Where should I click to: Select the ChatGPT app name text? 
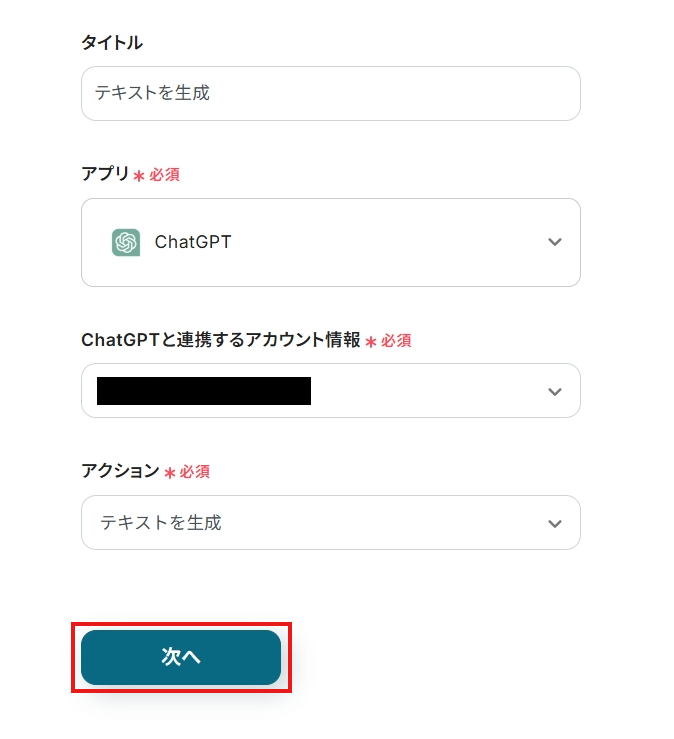193,242
